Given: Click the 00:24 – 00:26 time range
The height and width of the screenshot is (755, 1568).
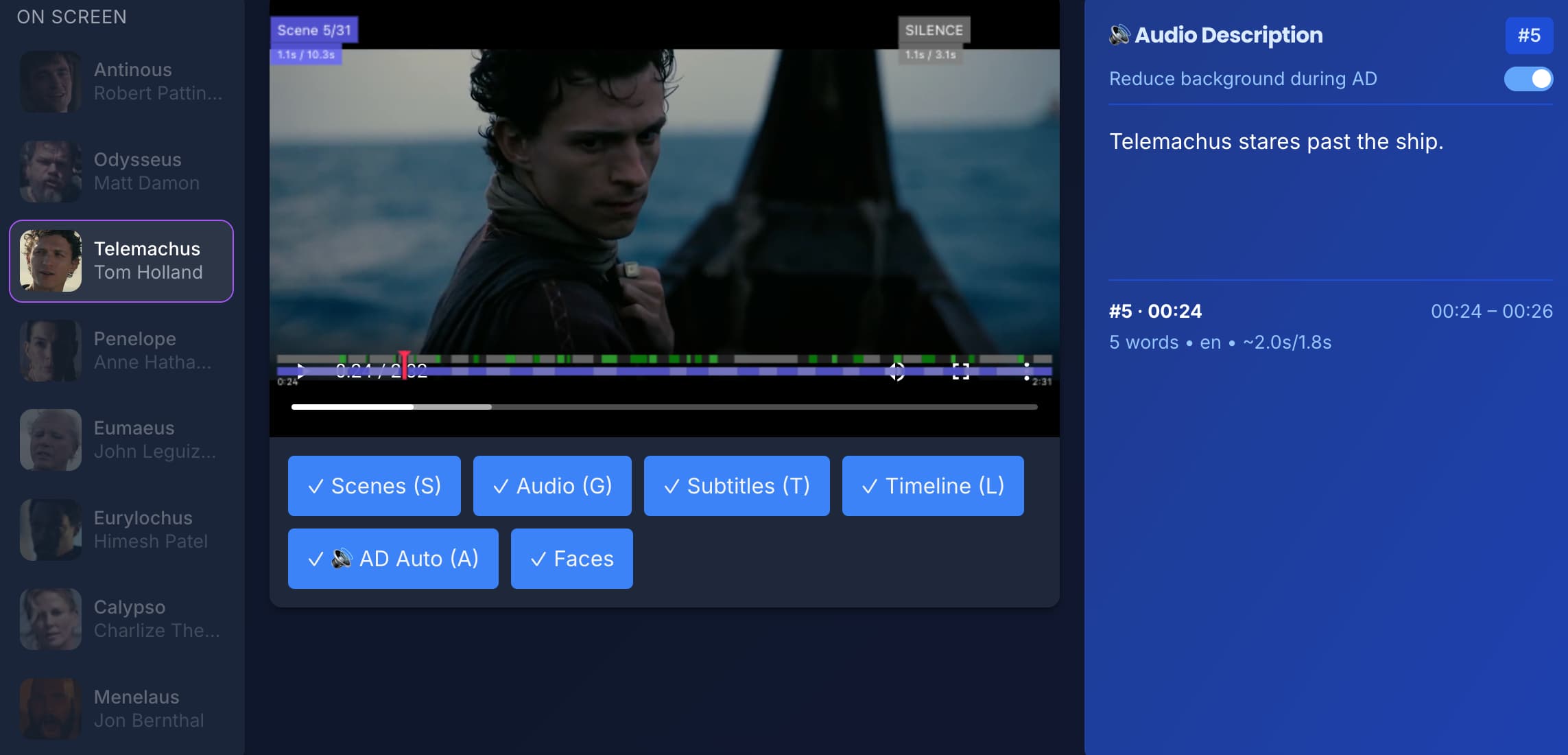Looking at the screenshot, I should click(x=1491, y=312).
